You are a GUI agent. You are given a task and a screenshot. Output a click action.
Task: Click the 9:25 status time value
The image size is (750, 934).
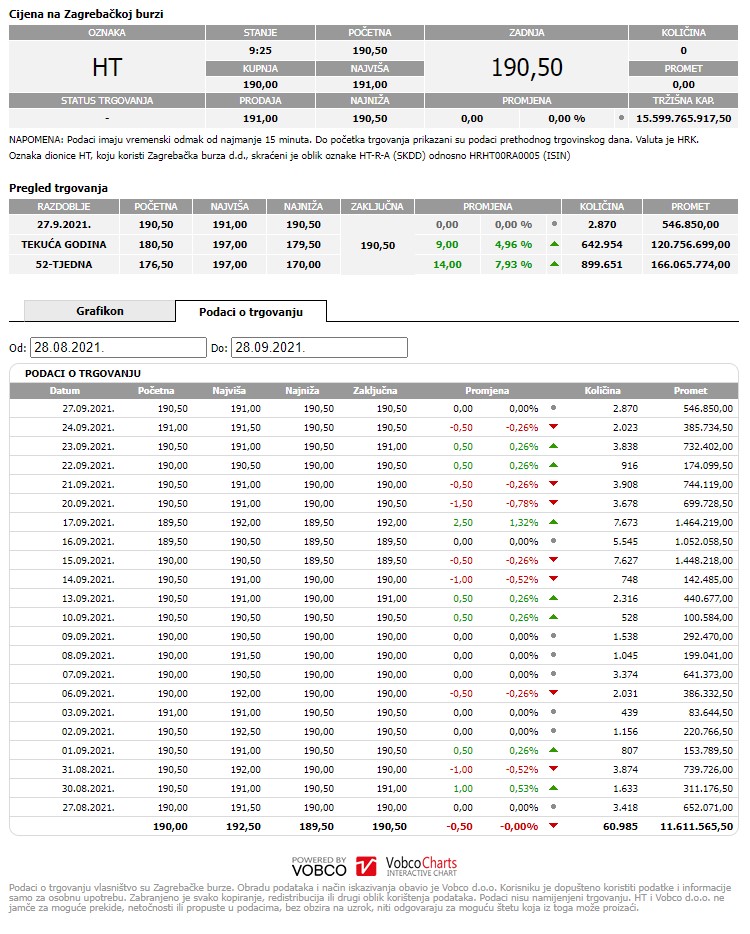[260, 51]
